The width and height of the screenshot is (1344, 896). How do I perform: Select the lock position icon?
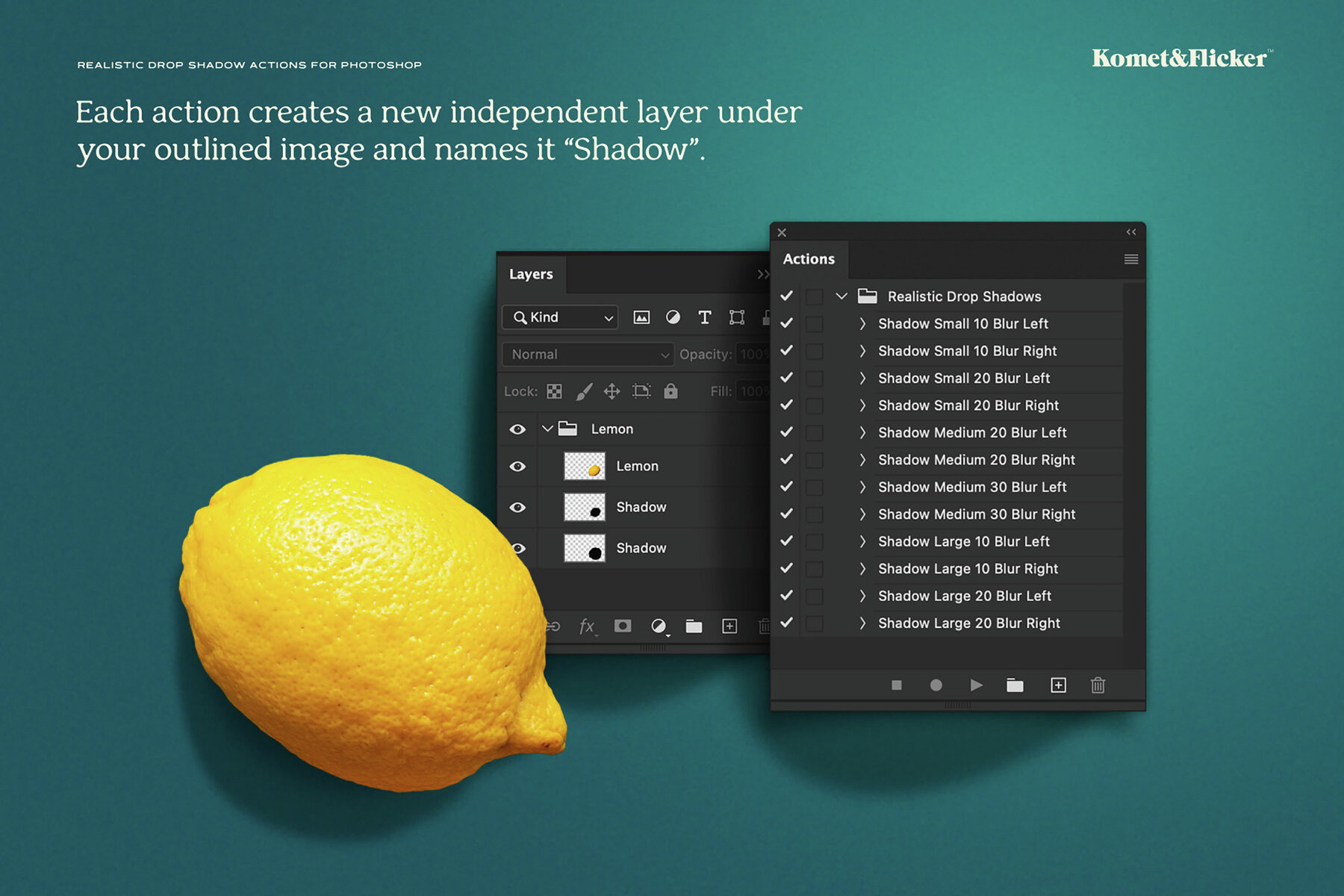coord(612,391)
